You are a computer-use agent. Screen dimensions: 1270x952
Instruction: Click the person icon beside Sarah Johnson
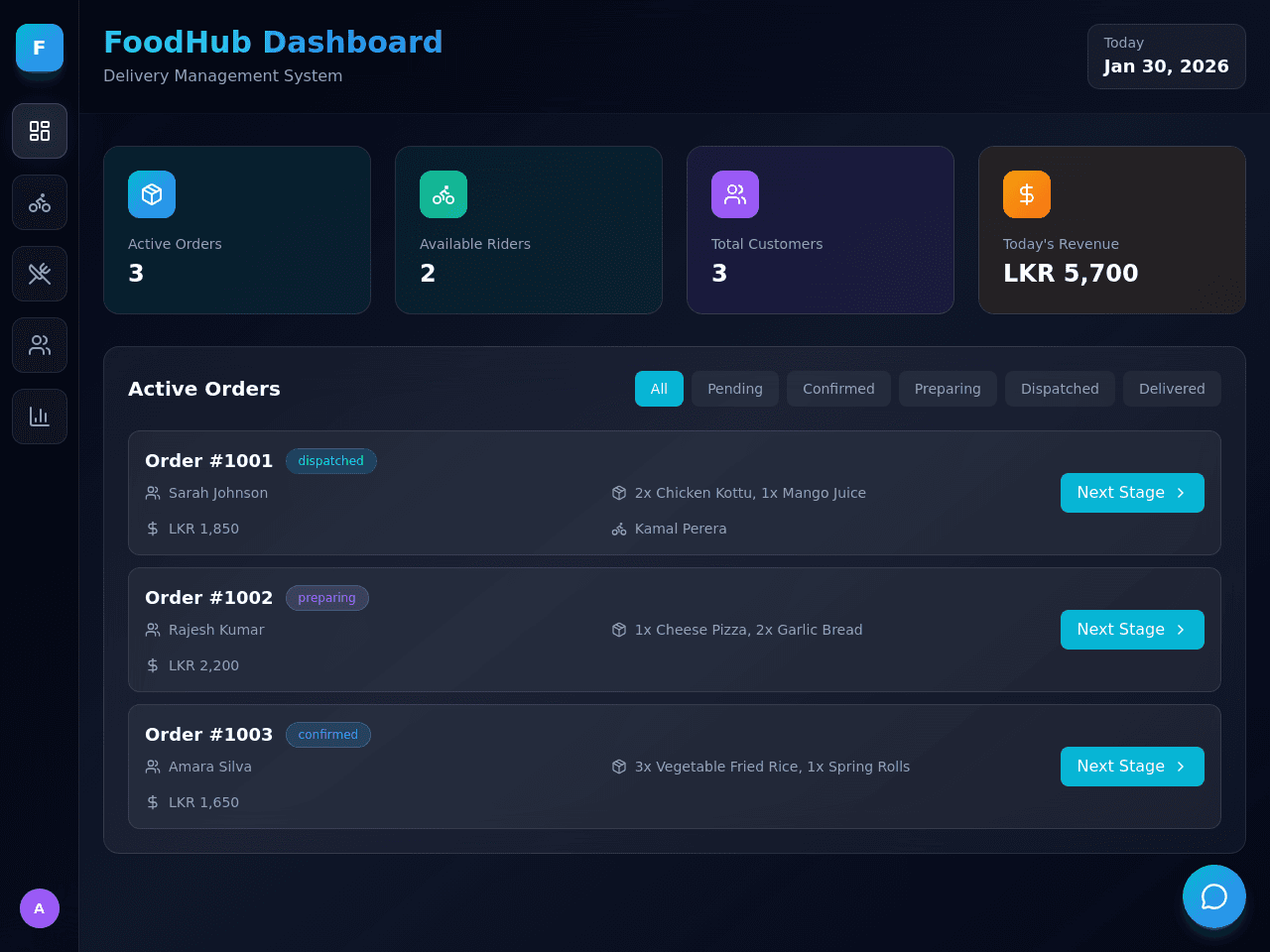click(x=153, y=493)
